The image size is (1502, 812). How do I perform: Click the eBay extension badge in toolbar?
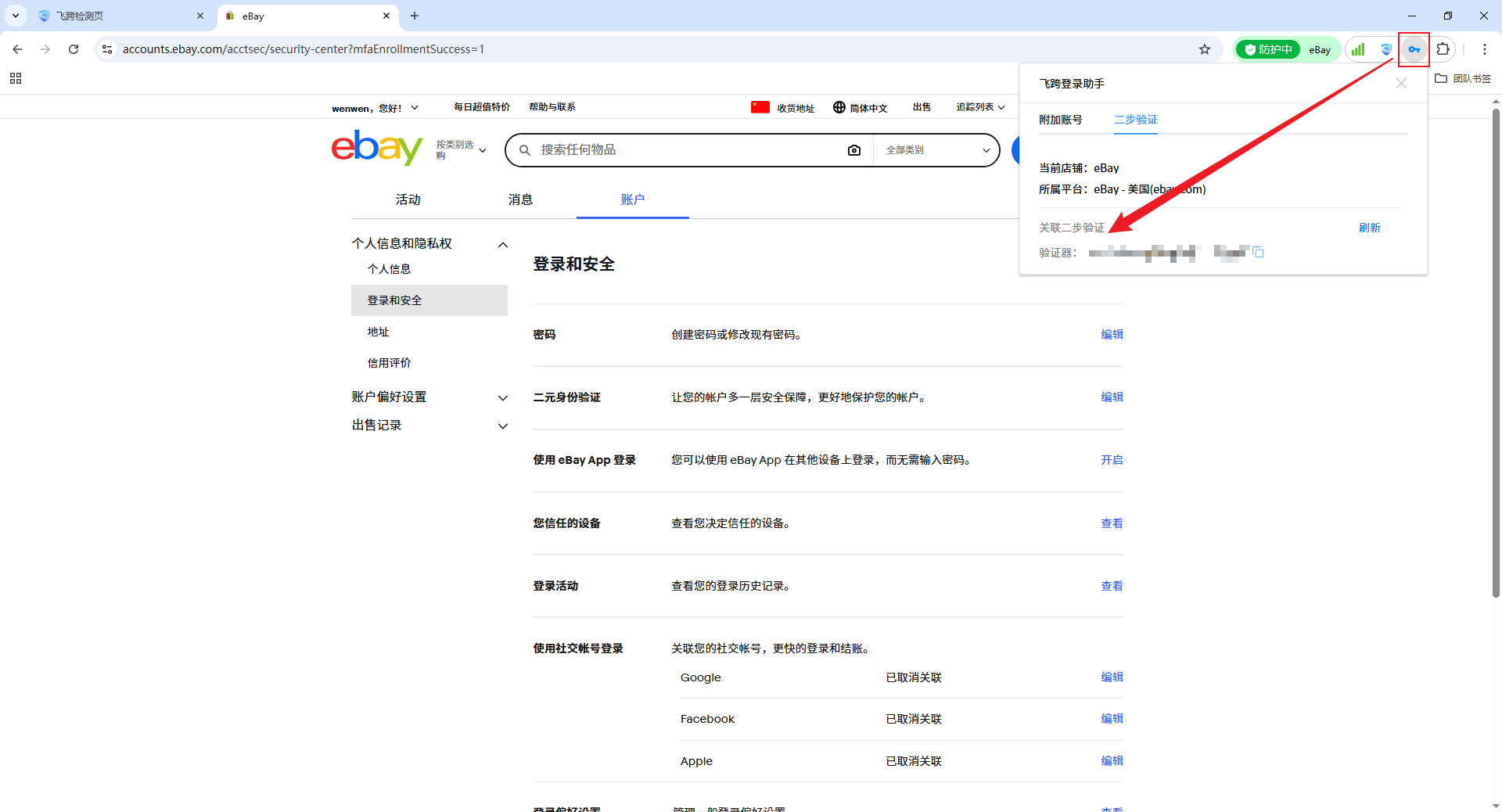click(x=1320, y=49)
